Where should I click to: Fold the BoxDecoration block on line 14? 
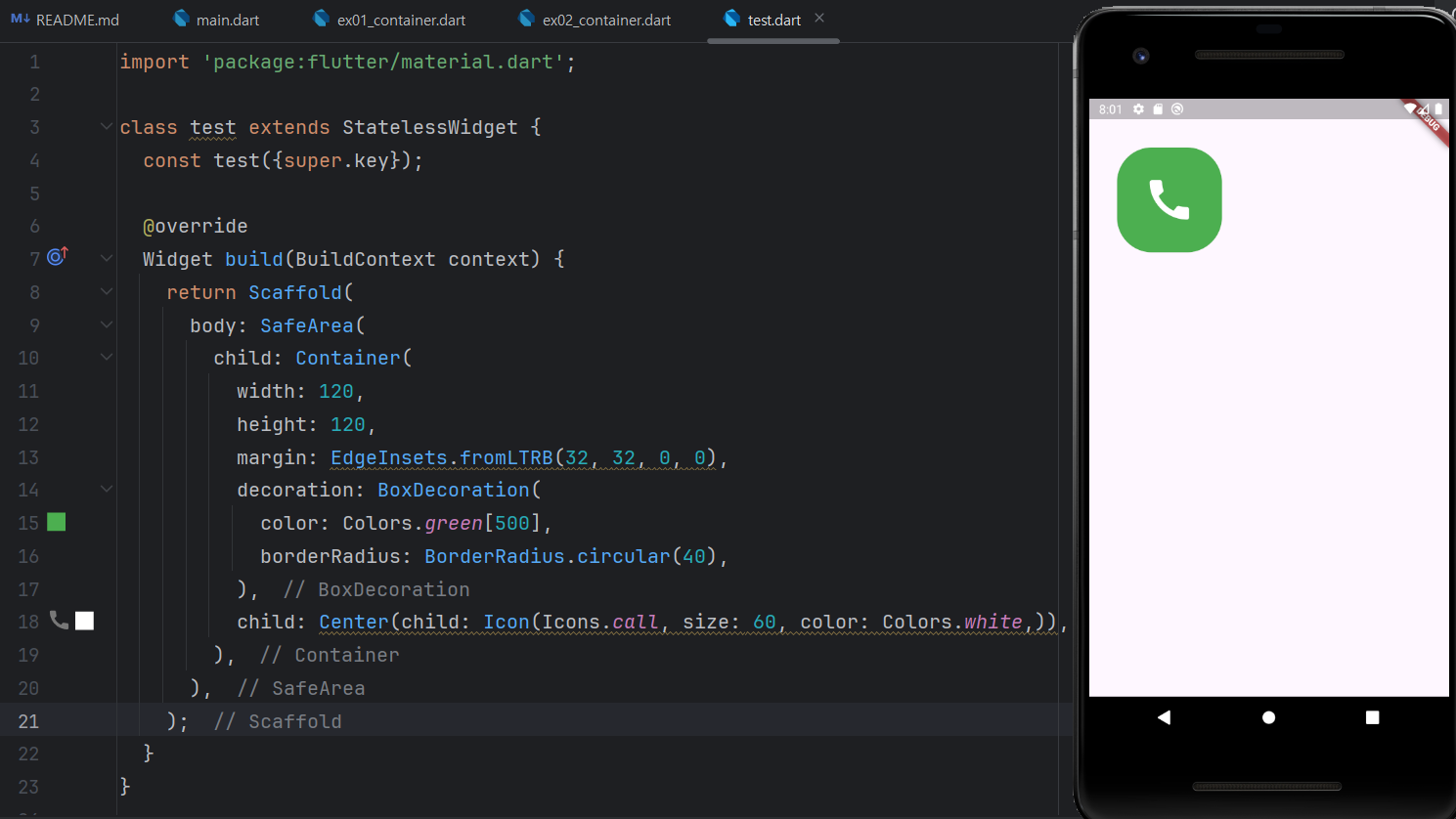point(107,489)
